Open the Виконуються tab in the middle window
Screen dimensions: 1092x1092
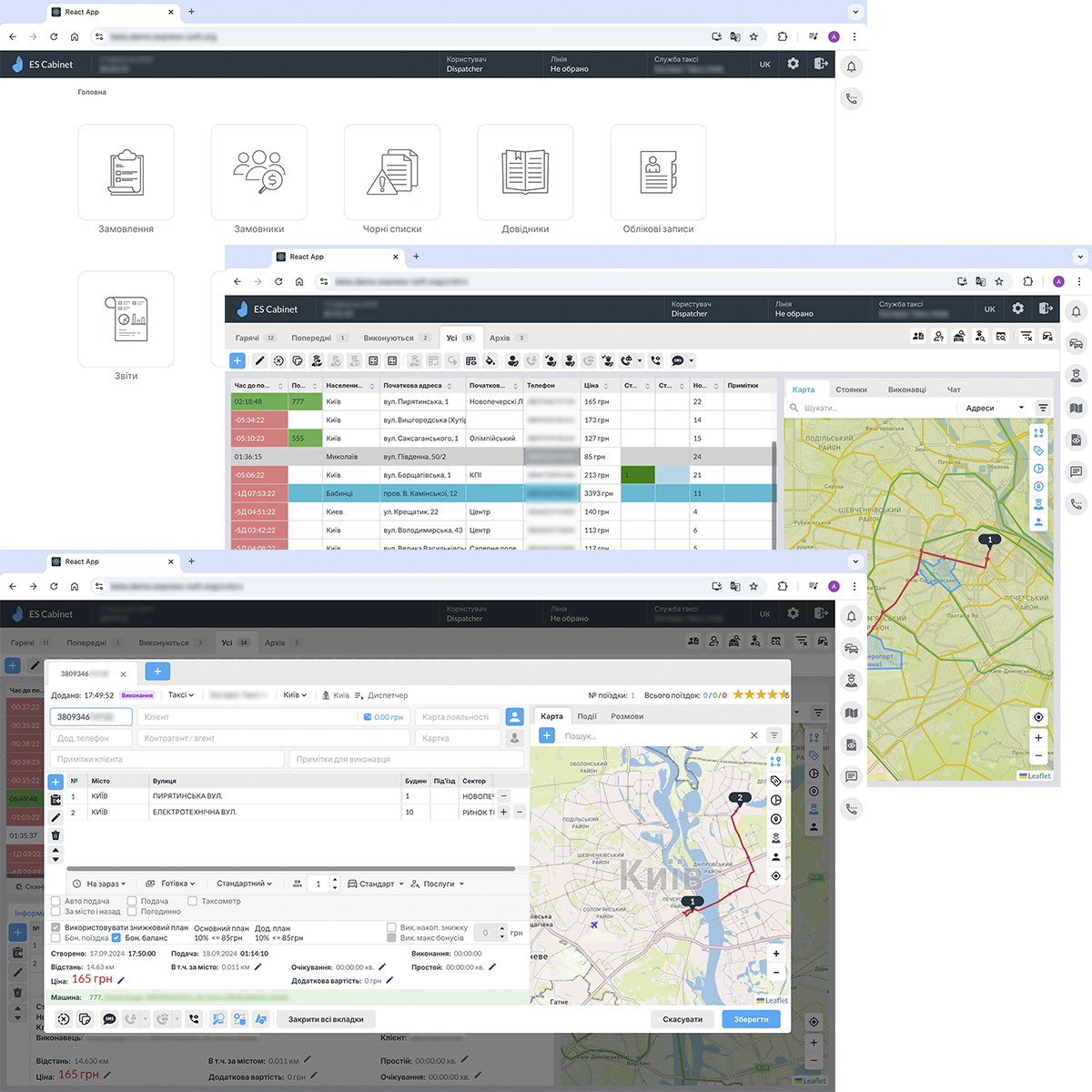tap(397, 338)
